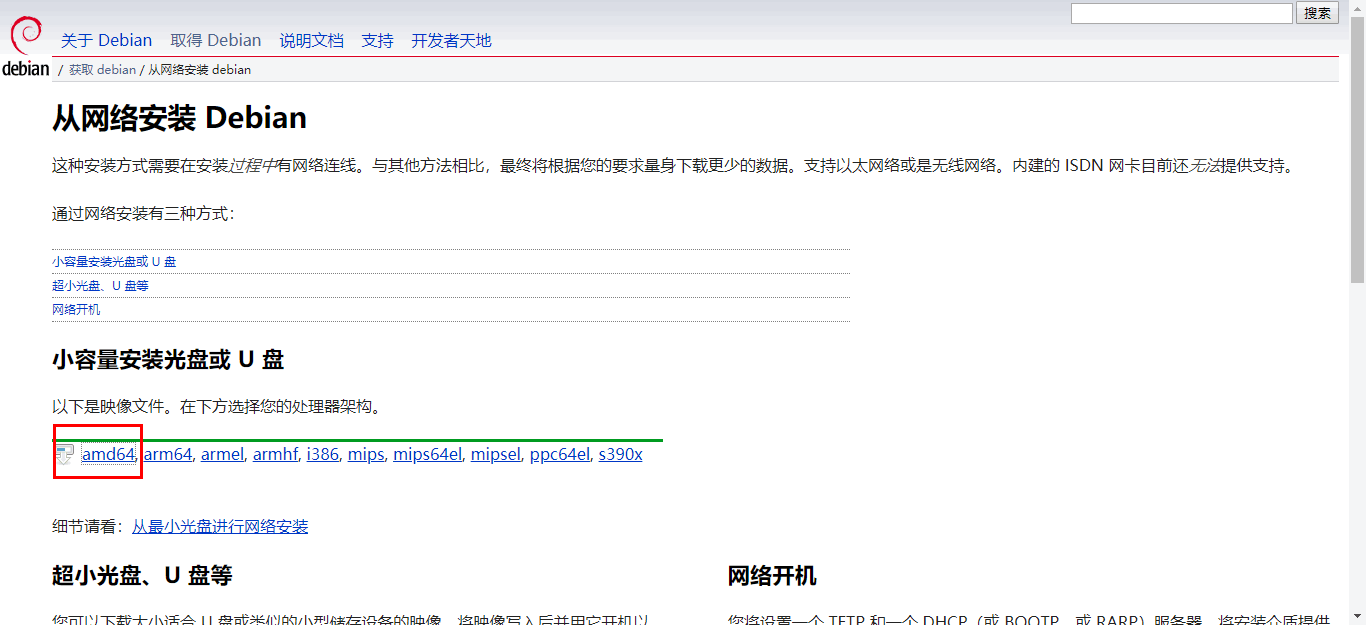This screenshot has height=625, width=1366.
Task: Click the 搜索 search button
Action: (x=1317, y=13)
